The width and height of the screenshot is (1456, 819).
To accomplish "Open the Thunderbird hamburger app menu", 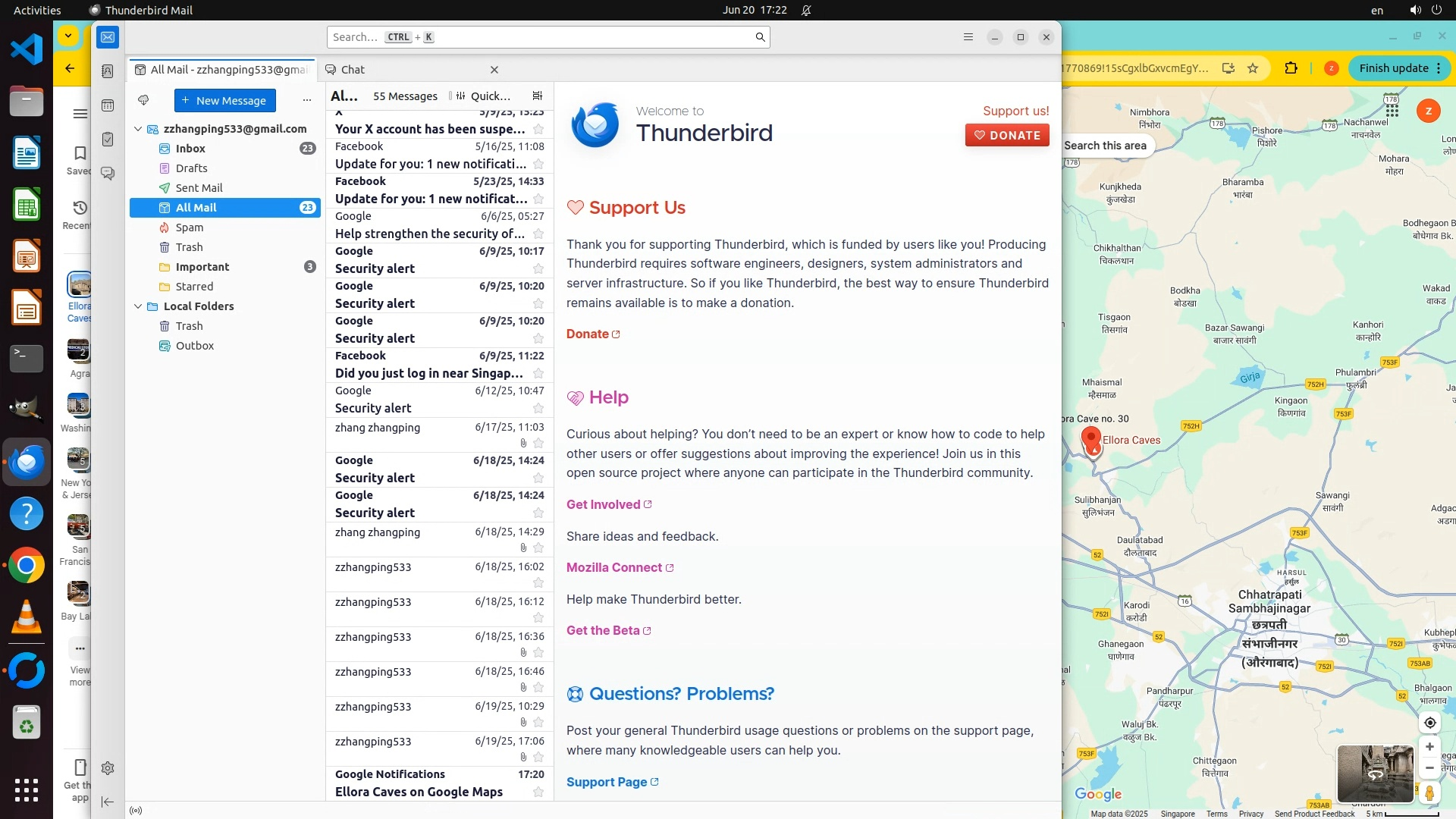I will point(968,37).
